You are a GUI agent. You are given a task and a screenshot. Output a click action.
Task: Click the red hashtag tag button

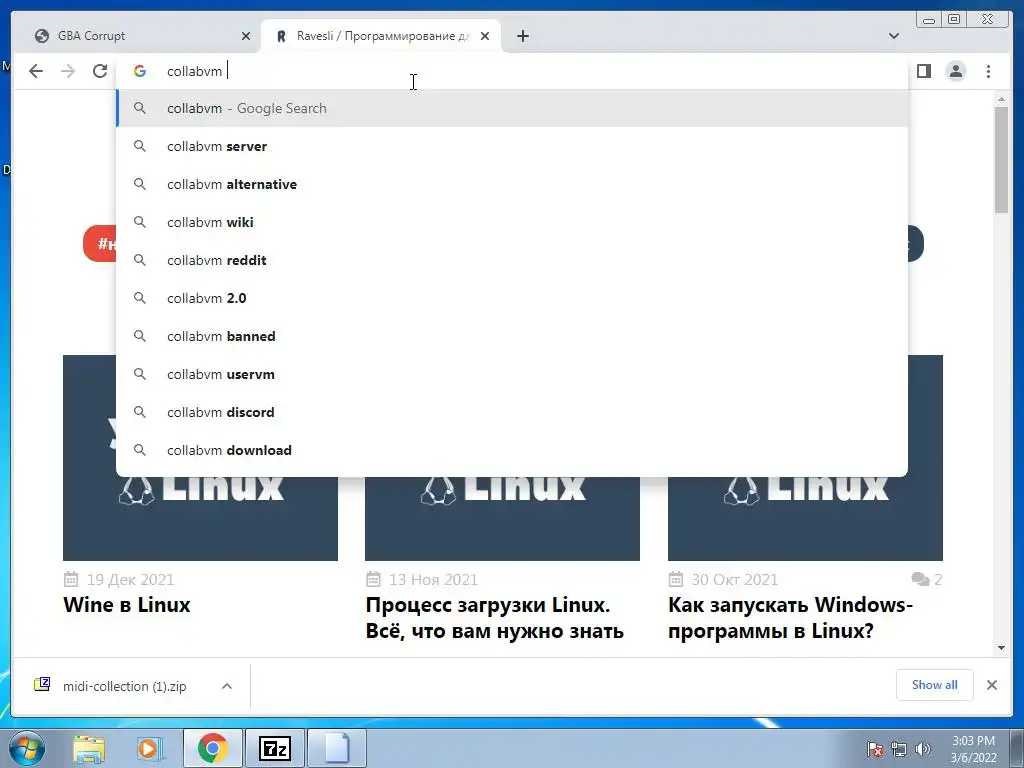coord(100,244)
